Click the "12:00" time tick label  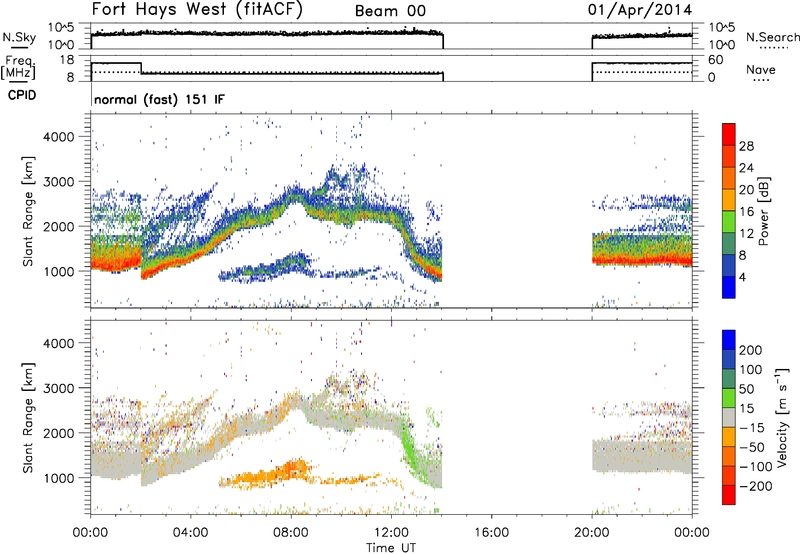(391, 533)
